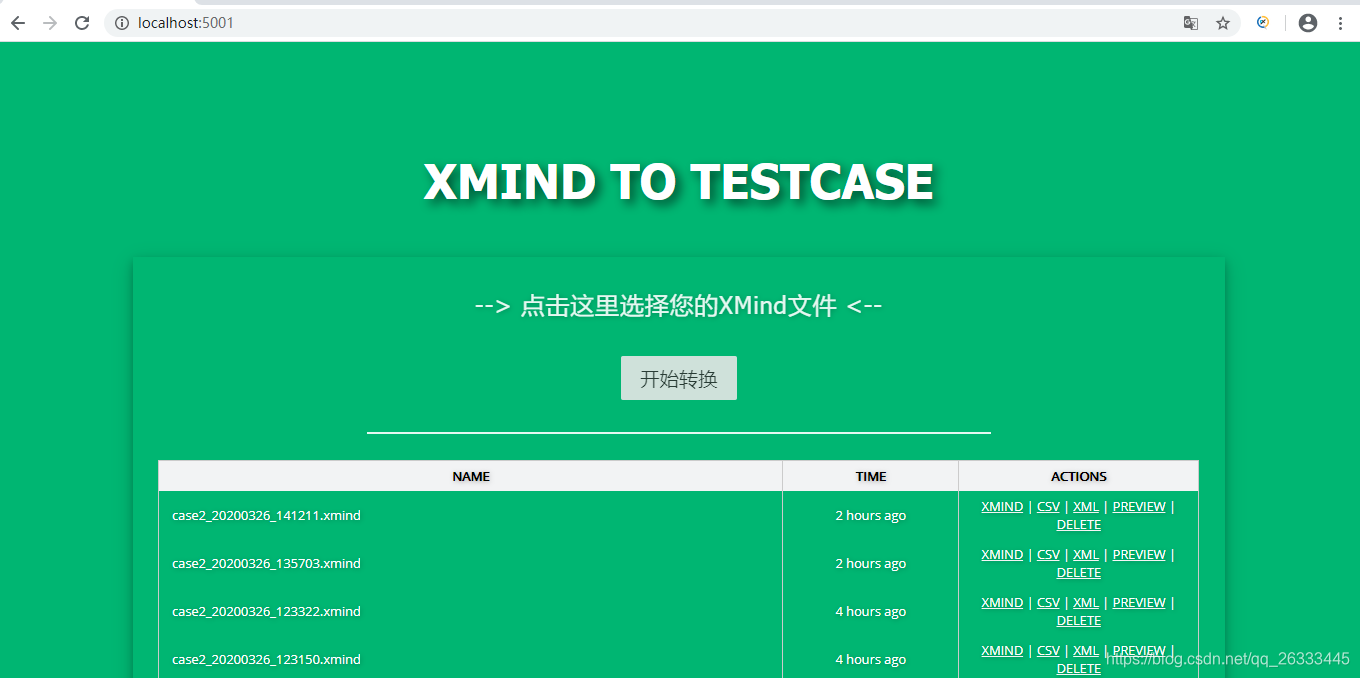Click DELETE for case2_20200326_123150.xmind
The width and height of the screenshot is (1360, 678).
[1078, 668]
